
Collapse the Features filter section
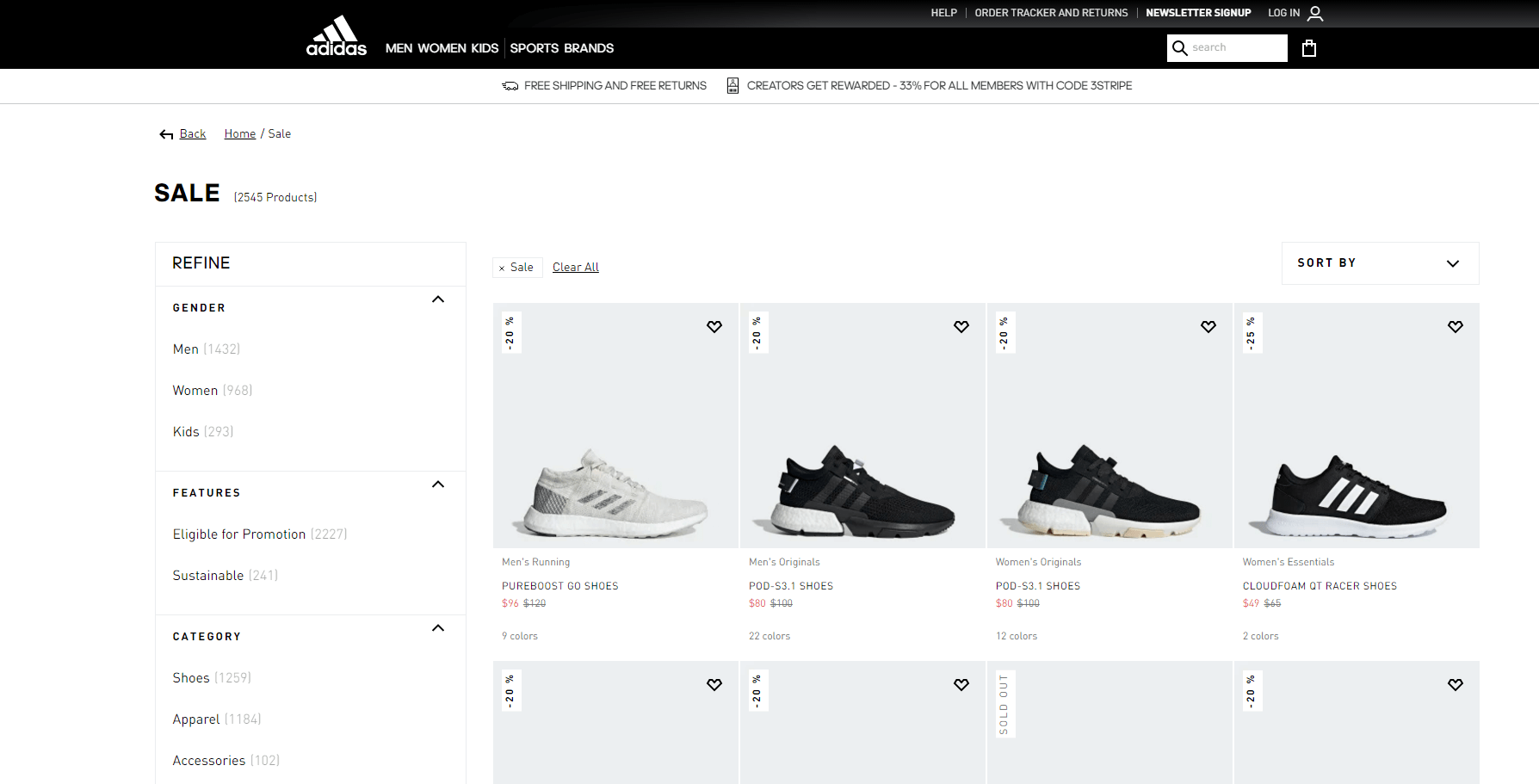438,485
